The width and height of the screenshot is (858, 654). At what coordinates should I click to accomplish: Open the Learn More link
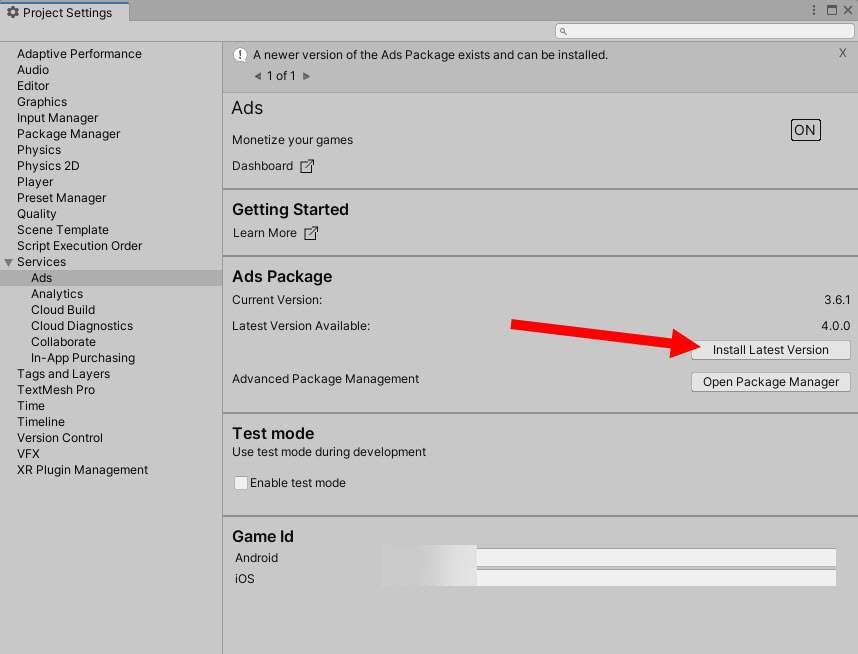click(265, 233)
